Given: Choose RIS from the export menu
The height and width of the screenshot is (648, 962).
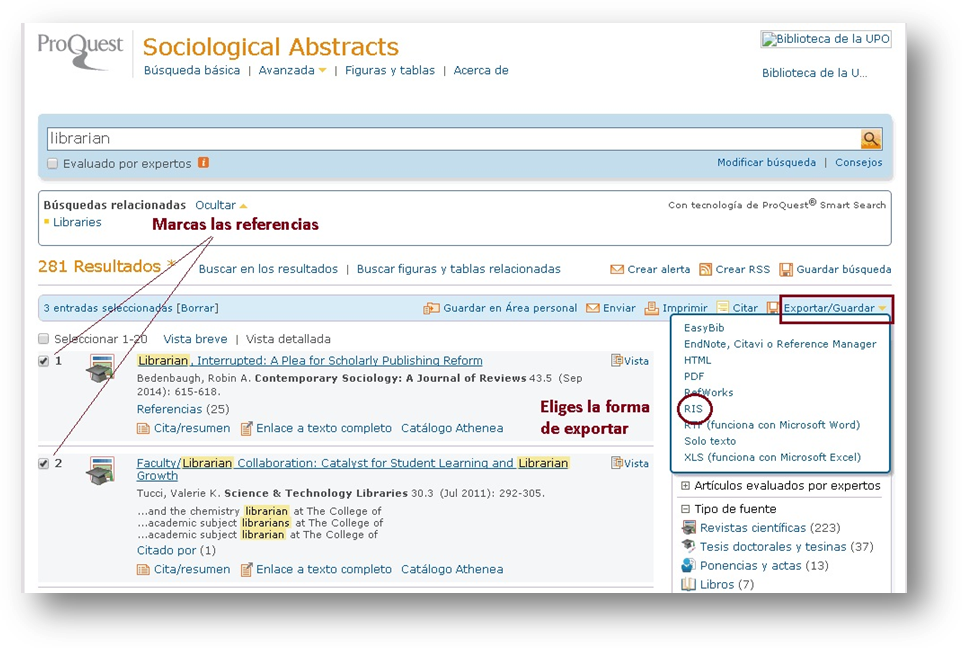Looking at the screenshot, I should (x=693, y=409).
